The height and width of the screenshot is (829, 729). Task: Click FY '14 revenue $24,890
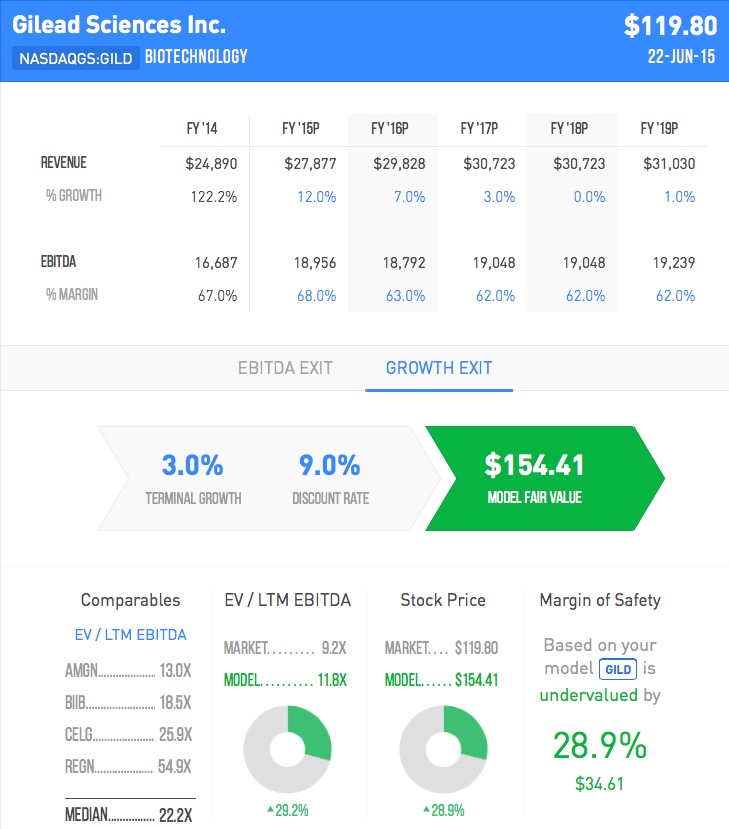click(211, 164)
